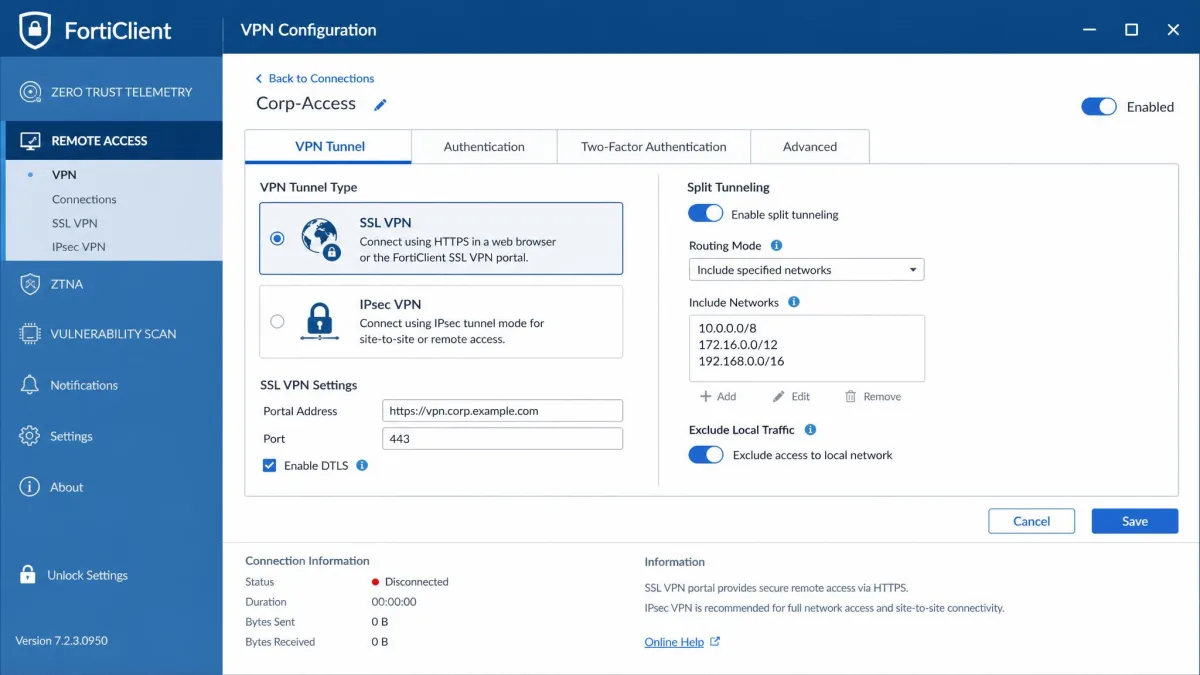Click the Duration value 00:00:00

394,602
